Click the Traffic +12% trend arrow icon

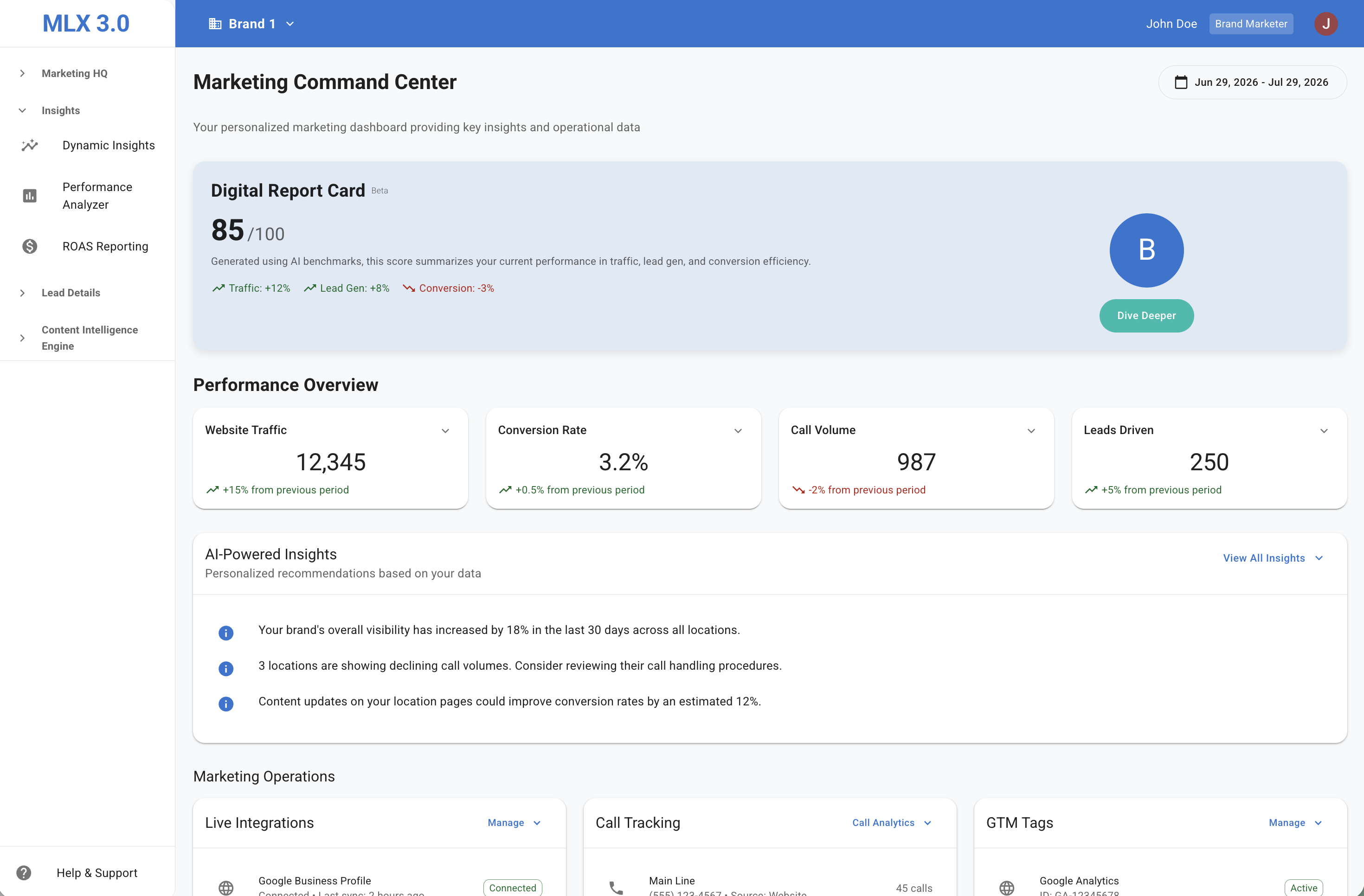point(219,288)
